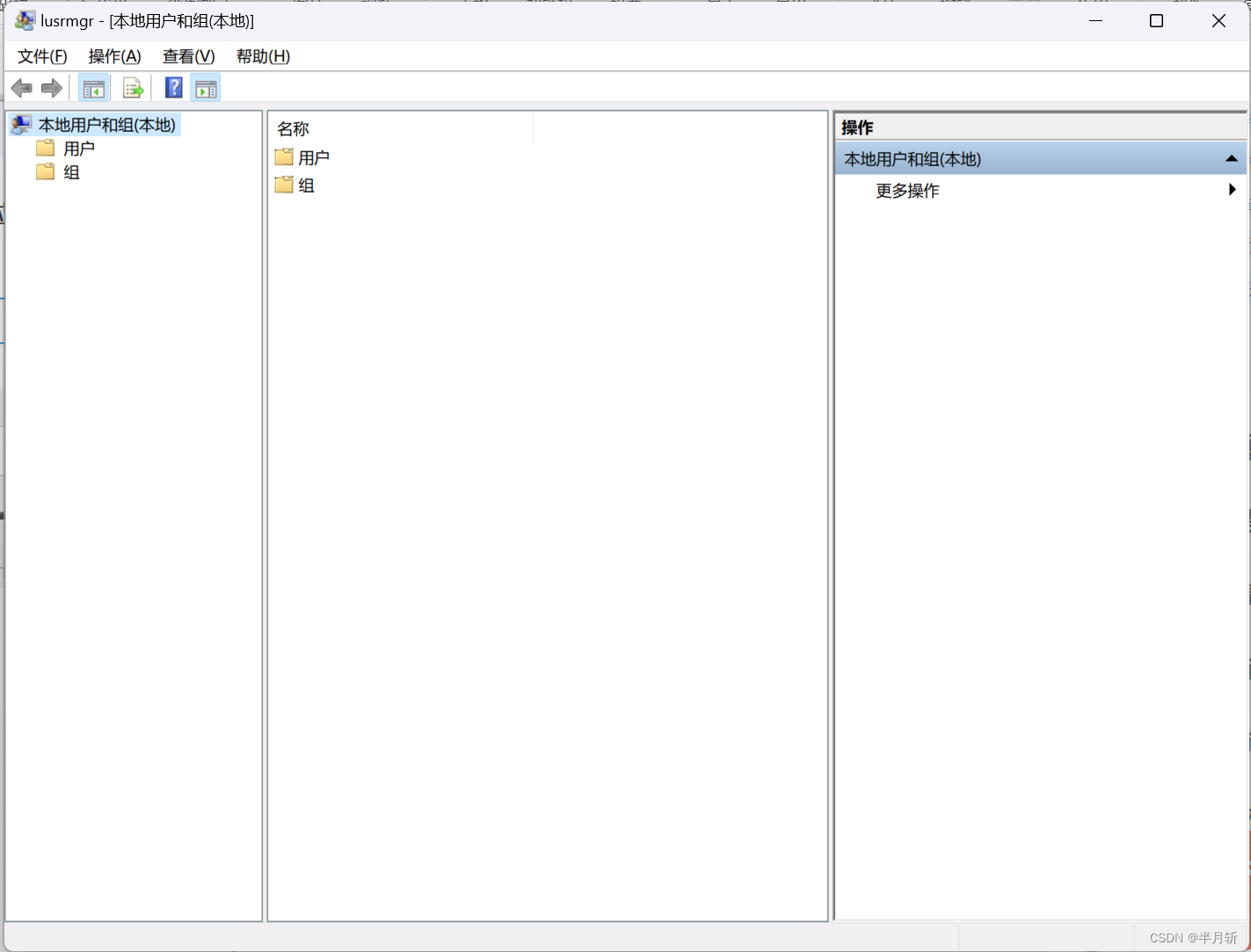Select 组 label in the left tree
The width and height of the screenshot is (1251, 952).
point(71,172)
